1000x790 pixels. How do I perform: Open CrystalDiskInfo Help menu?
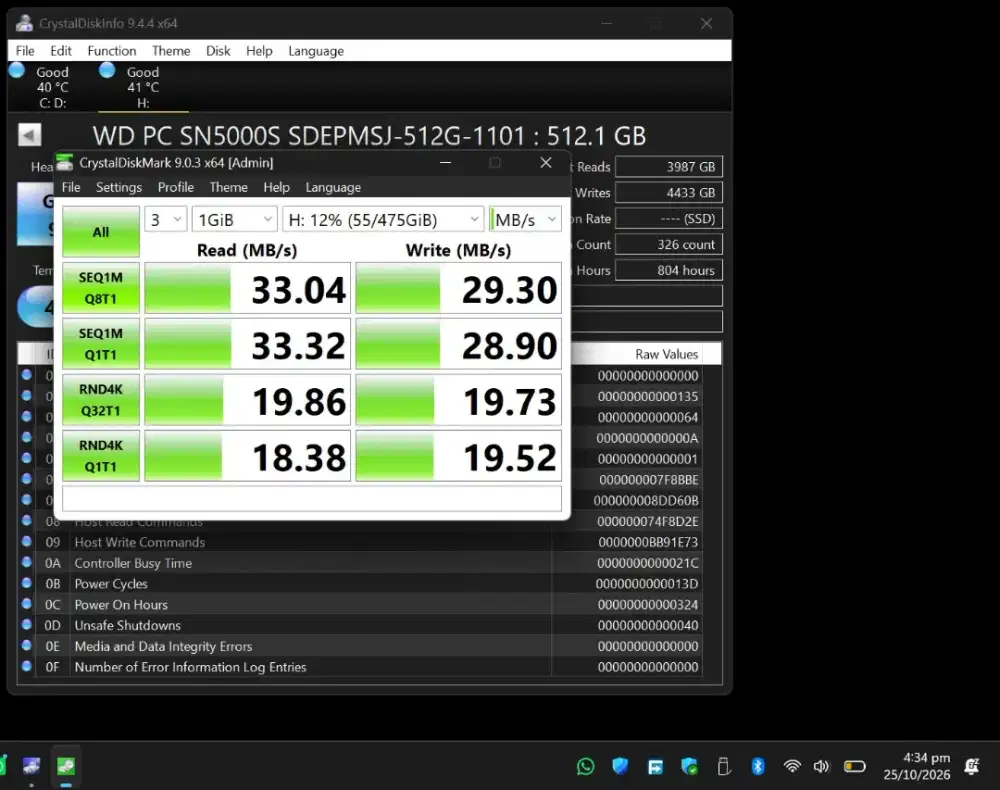259,50
